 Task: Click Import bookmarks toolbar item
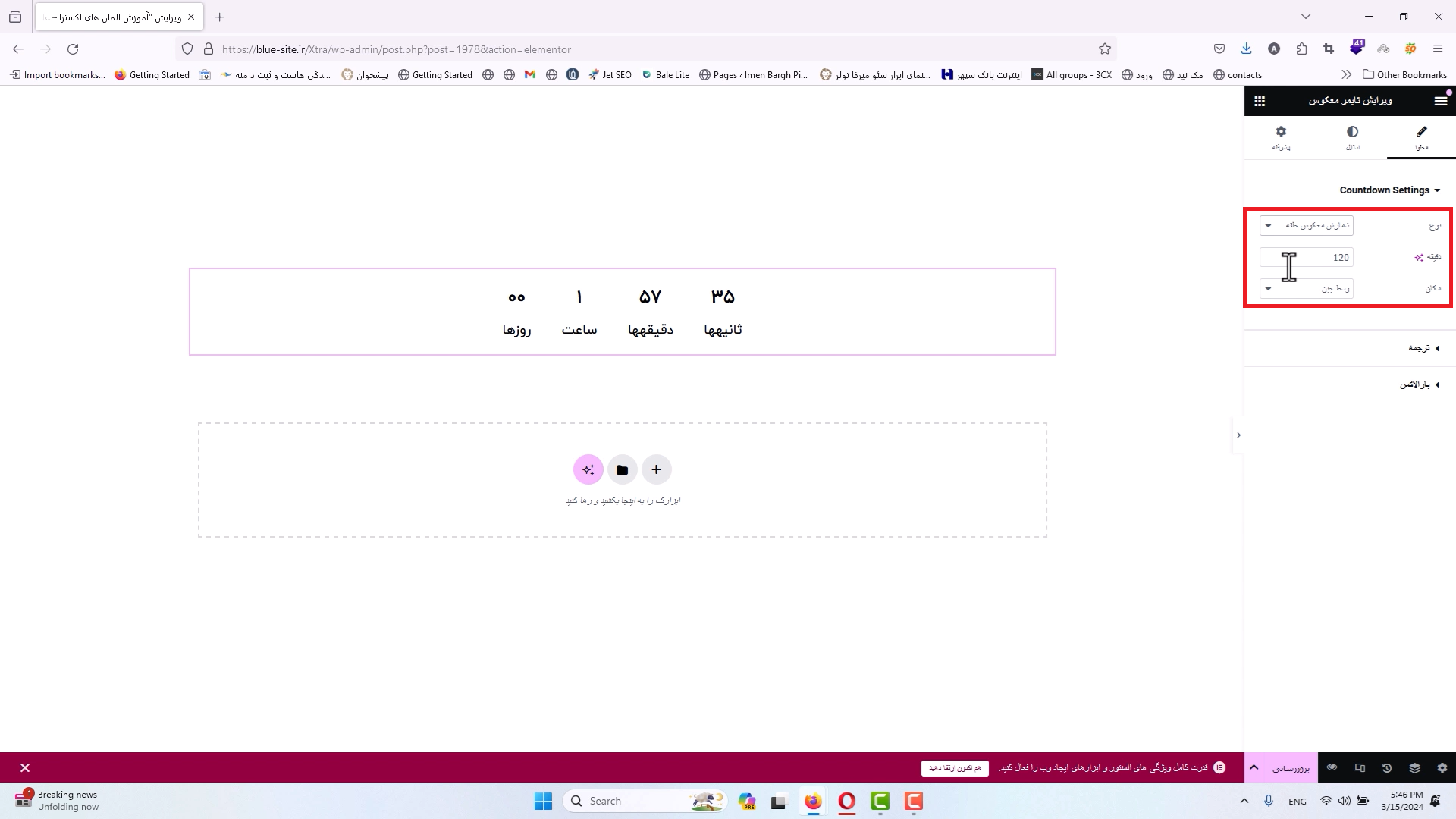coord(58,75)
